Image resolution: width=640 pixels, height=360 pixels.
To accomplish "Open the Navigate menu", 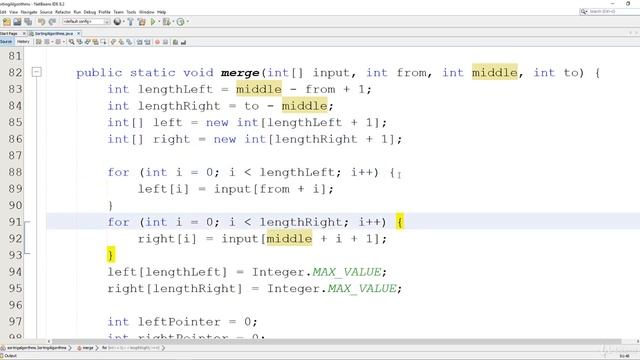I will [29, 12].
